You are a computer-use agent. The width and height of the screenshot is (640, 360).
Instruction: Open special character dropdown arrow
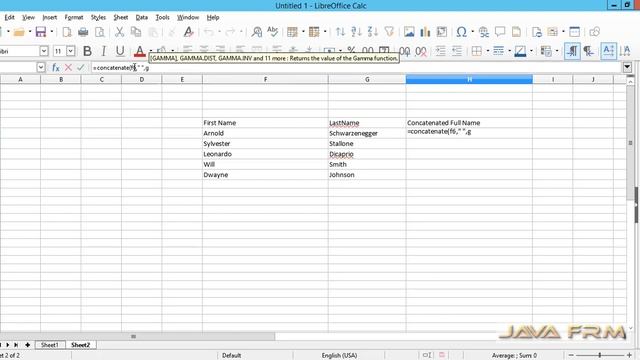coord(472,32)
